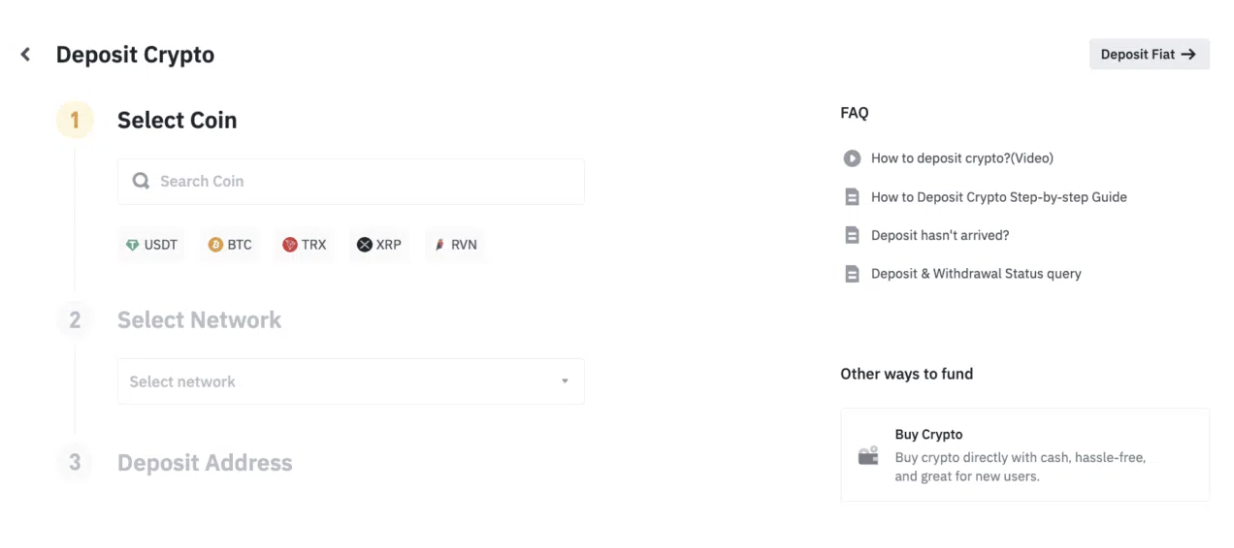The height and width of the screenshot is (548, 1234).
Task: Open Deposit & Withdrawal Status query link
Action: [976, 274]
